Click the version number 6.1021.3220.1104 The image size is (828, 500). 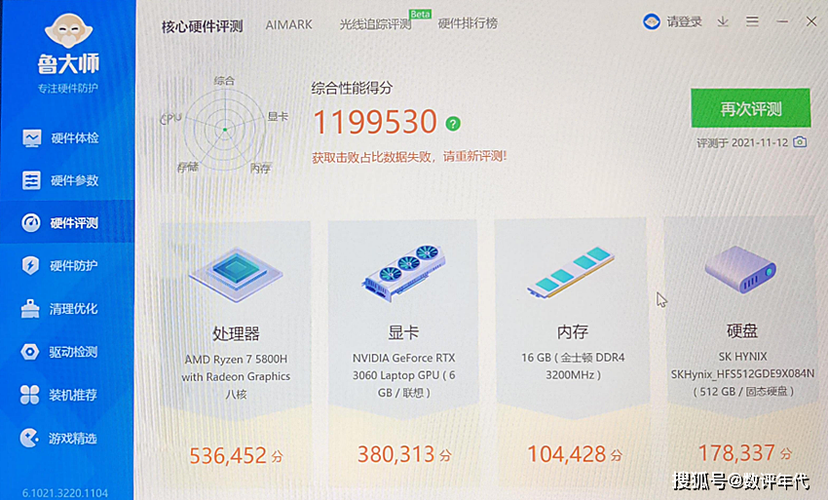(65, 493)
